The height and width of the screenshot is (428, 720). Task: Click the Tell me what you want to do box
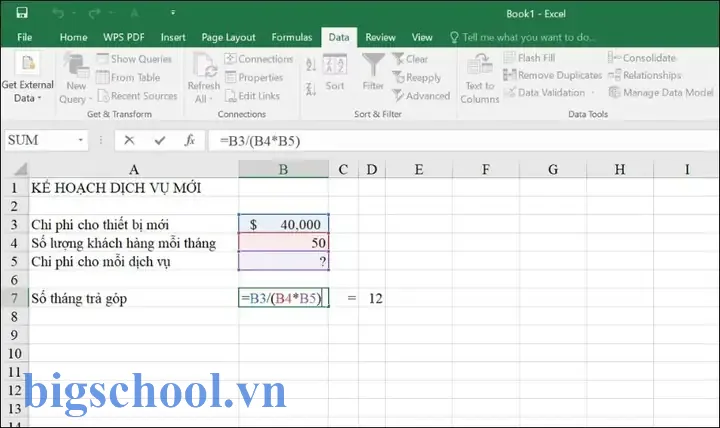(x=523, y=37)
